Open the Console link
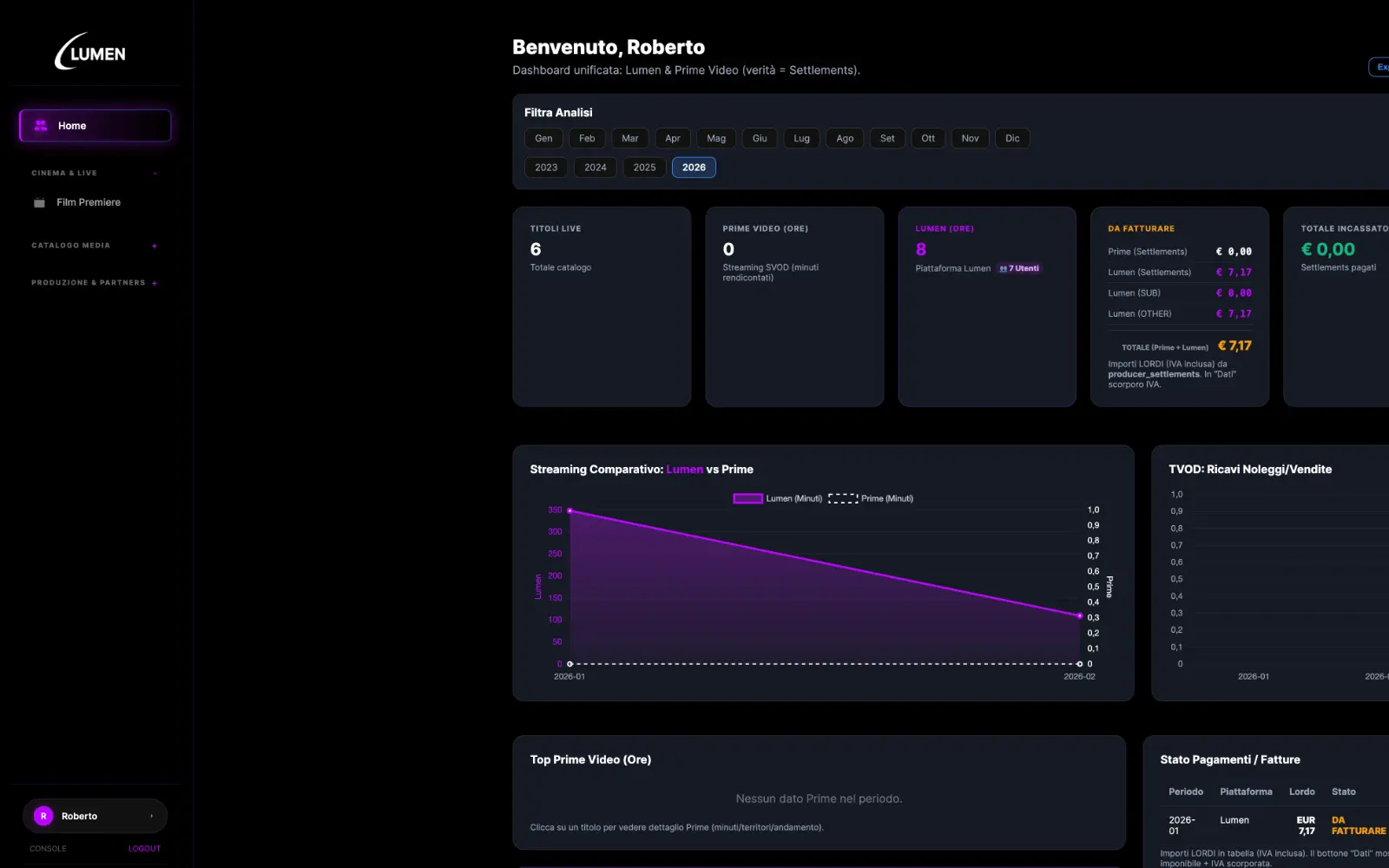1389x868 pixels. 48,848
